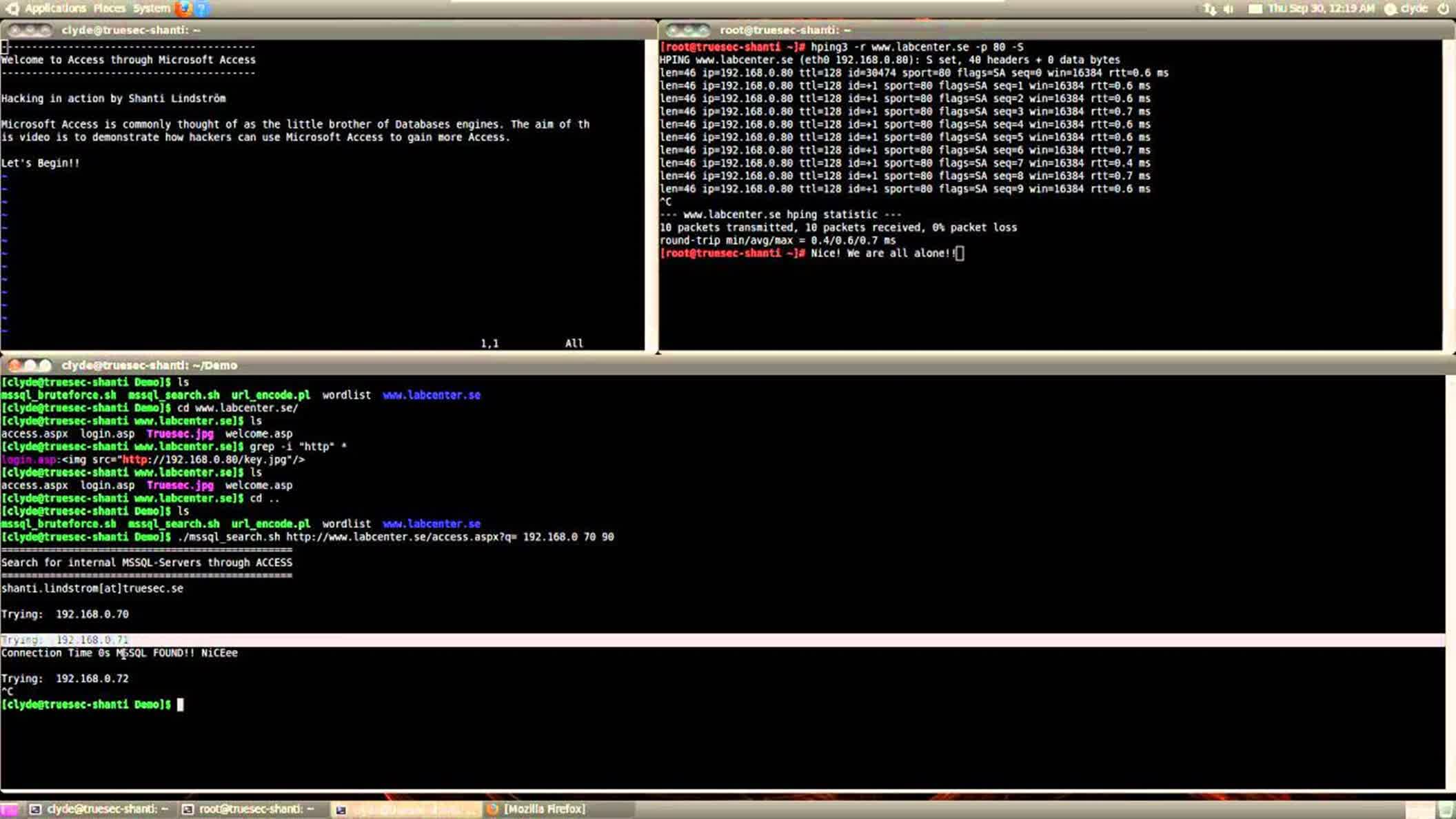Viewport: 1456px width, 819px height.
Task: Click the 'Let's Begin!!' line in vim
Action: pyautogui.click(x=40, y=163)
